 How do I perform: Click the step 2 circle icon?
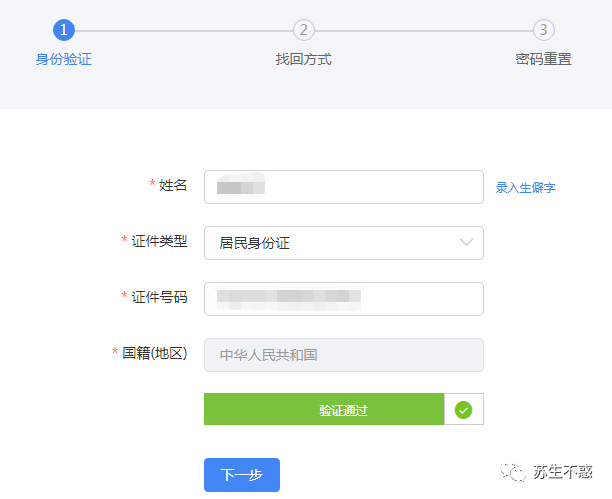pyautogui.click(x=304, y=30)
